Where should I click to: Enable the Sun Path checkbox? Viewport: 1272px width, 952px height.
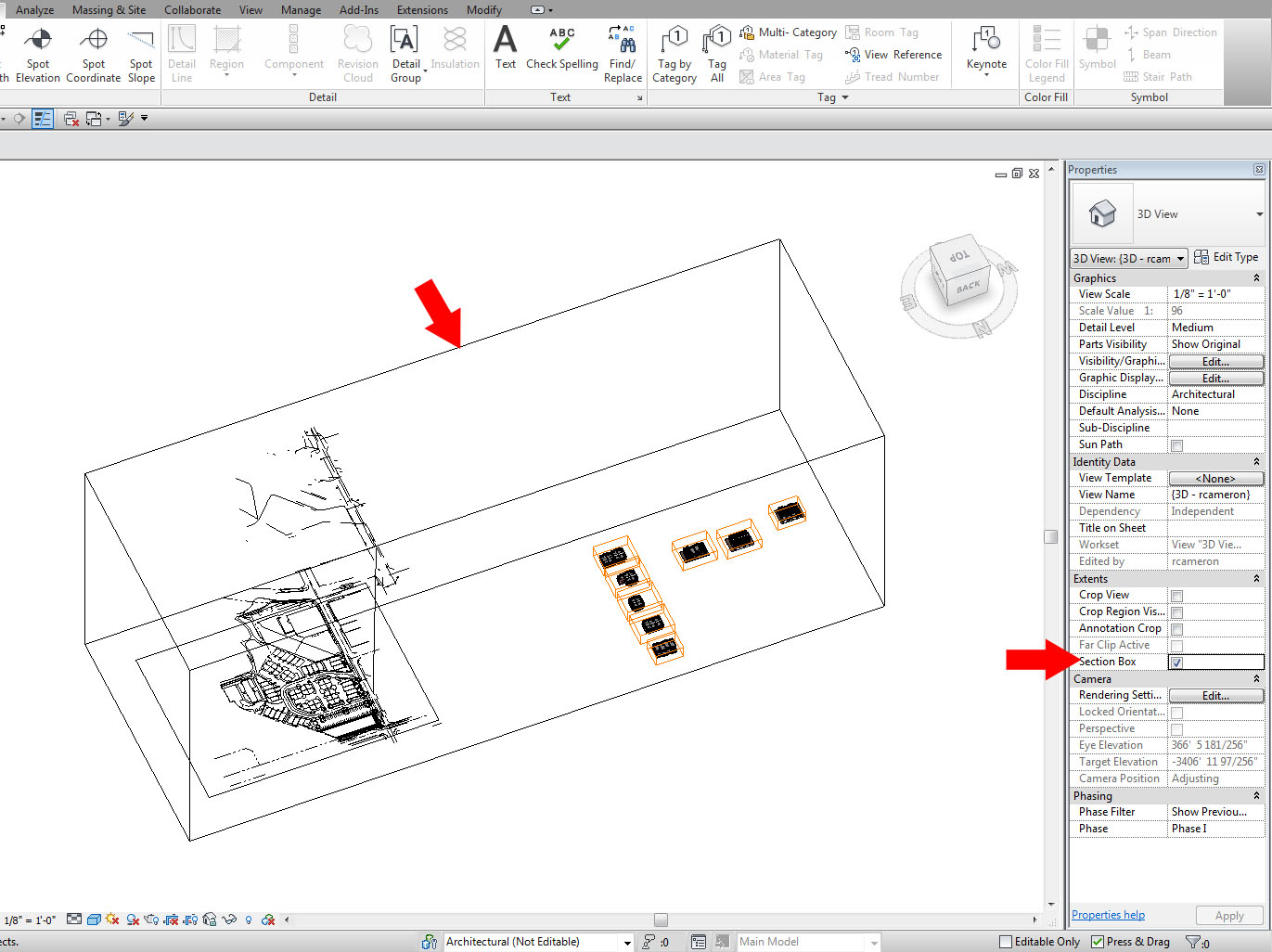(1176, 445)
